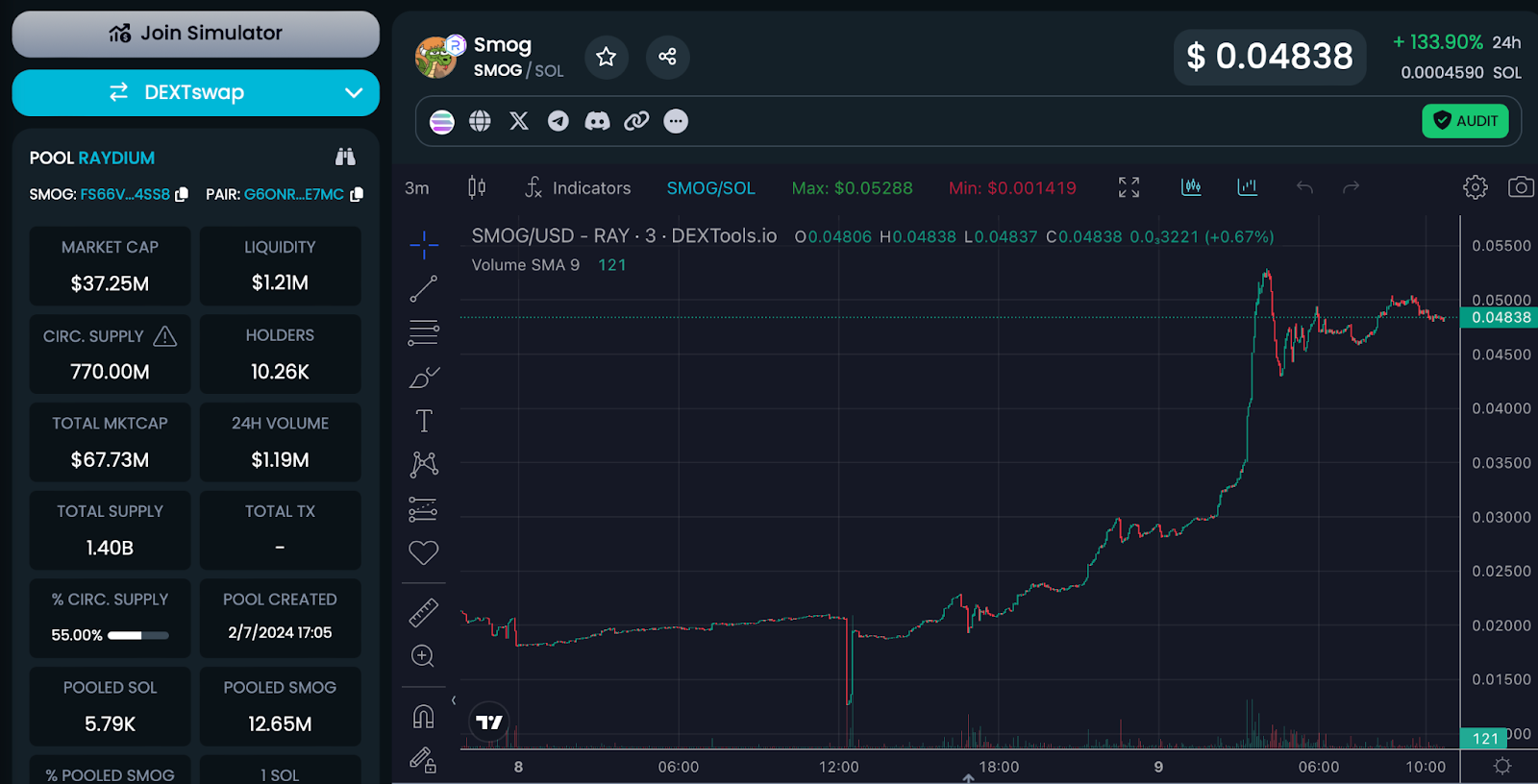Open the Smog Telegram channel
Viewport: 1538px width, 784px height.
[x=558, y=121]
